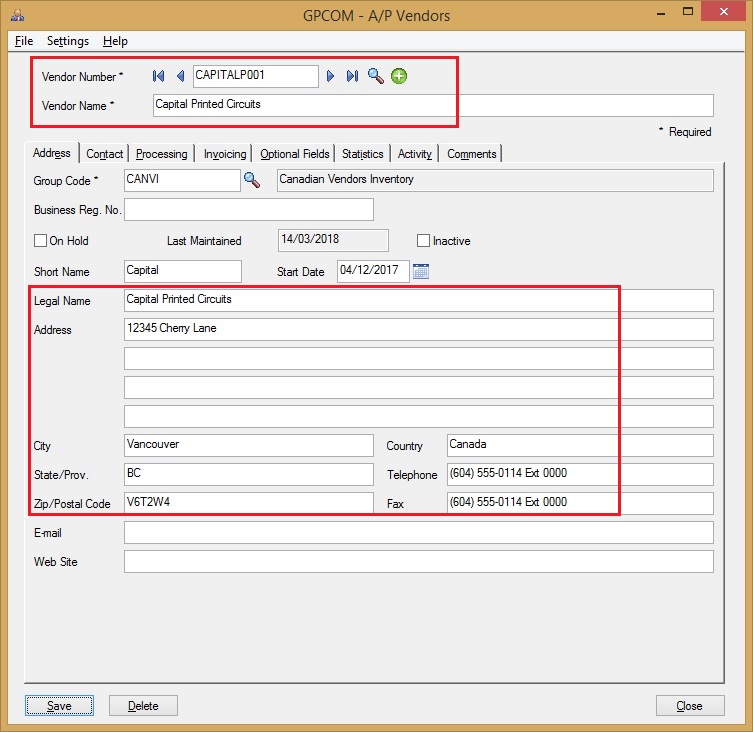The height and width of the screenshot is (732, 753).
Task: Select the Business Reg. No. field
Action: tap(248, 209)
